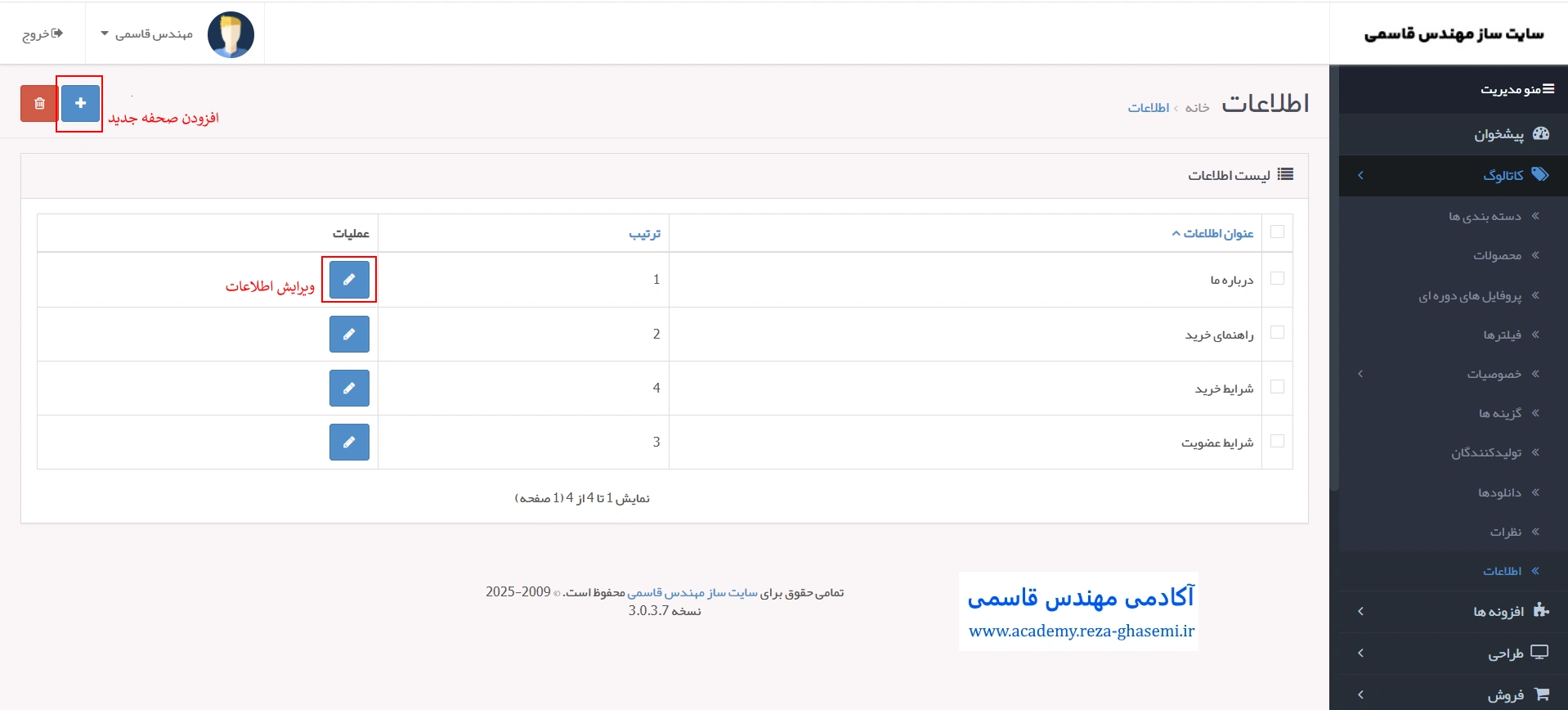Open اطلاعات sidebar menu item
Screen dimensions: 1568x710
(1454, 571)
